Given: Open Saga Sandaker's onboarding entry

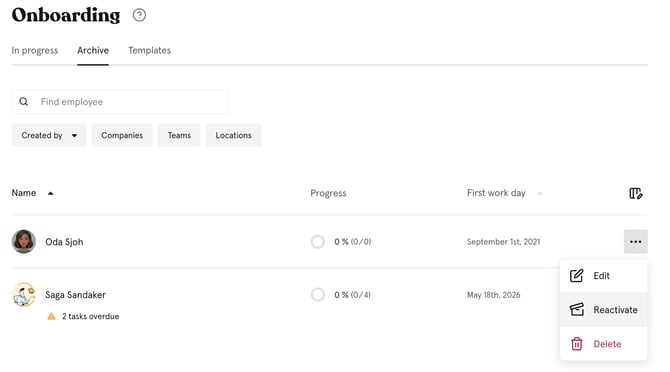Looking at the screenshot, I should tap(76, 295).
